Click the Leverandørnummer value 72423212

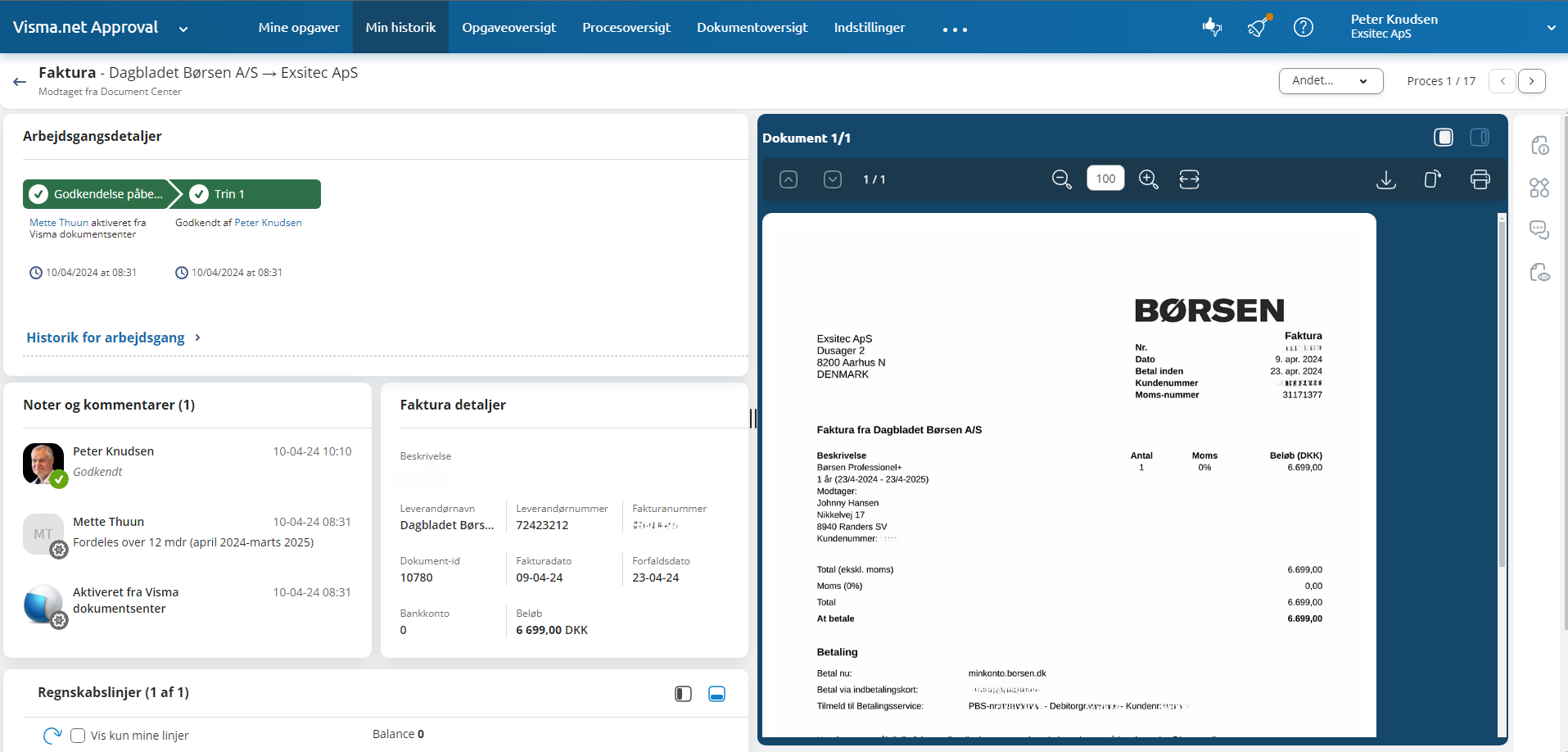pos(542,525)
